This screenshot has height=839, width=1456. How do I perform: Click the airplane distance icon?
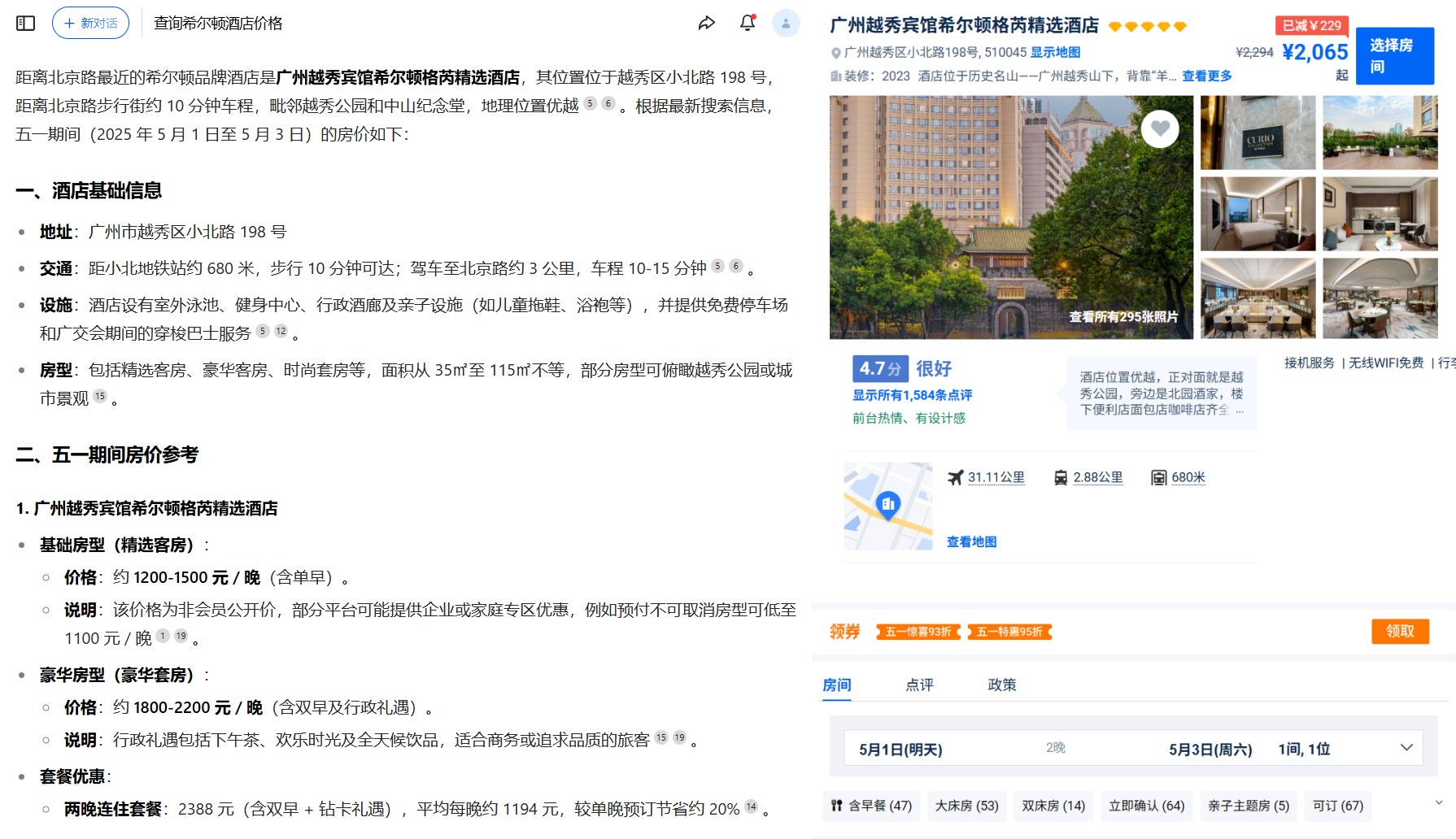coord(955,477)
